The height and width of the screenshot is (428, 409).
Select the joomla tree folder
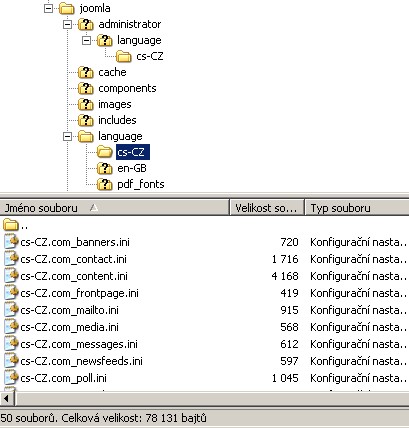tap(95, 8)
